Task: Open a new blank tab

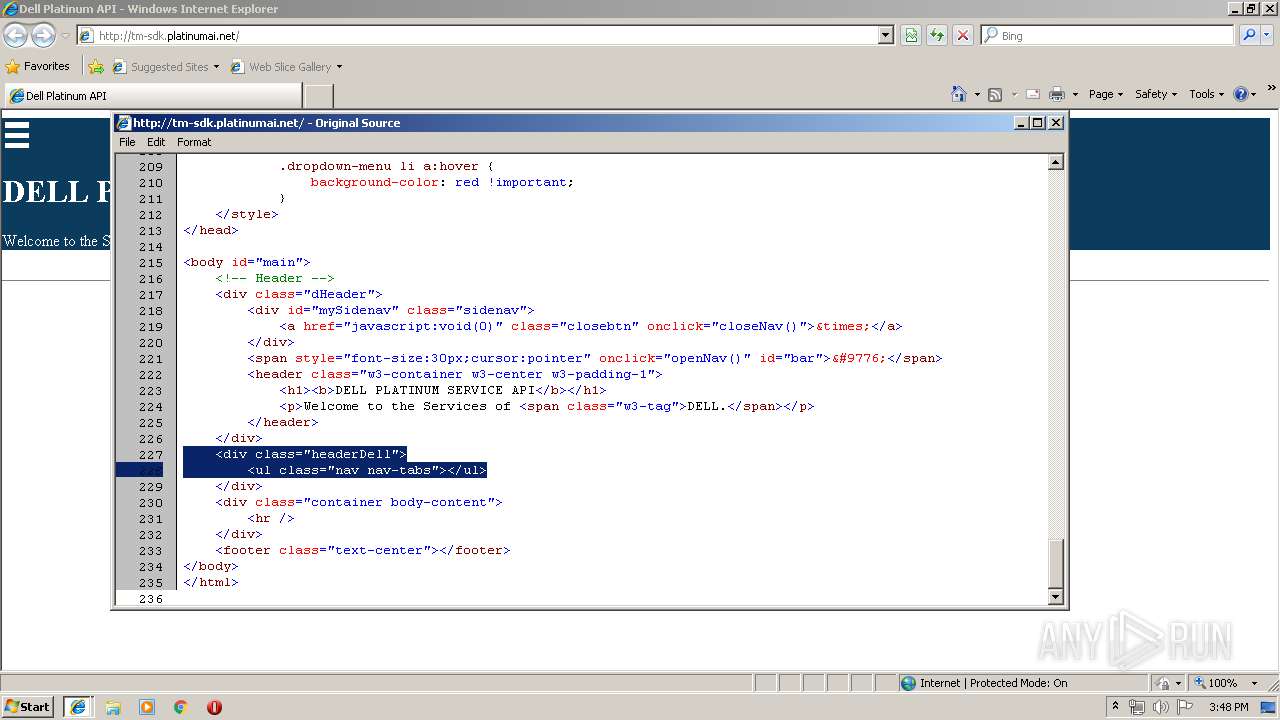Action: click(318, 96)
